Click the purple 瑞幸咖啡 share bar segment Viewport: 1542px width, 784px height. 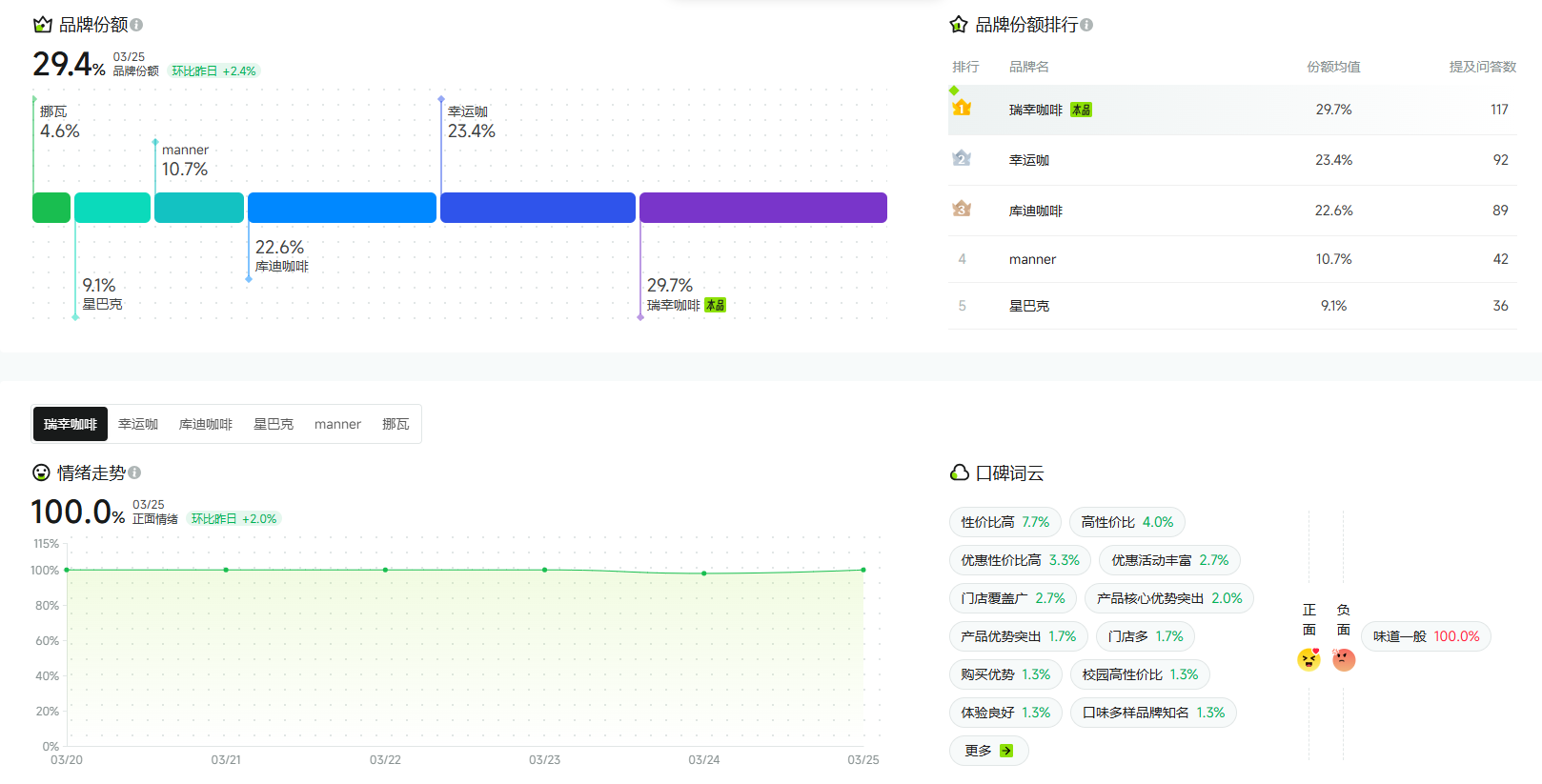coord(762,208)
